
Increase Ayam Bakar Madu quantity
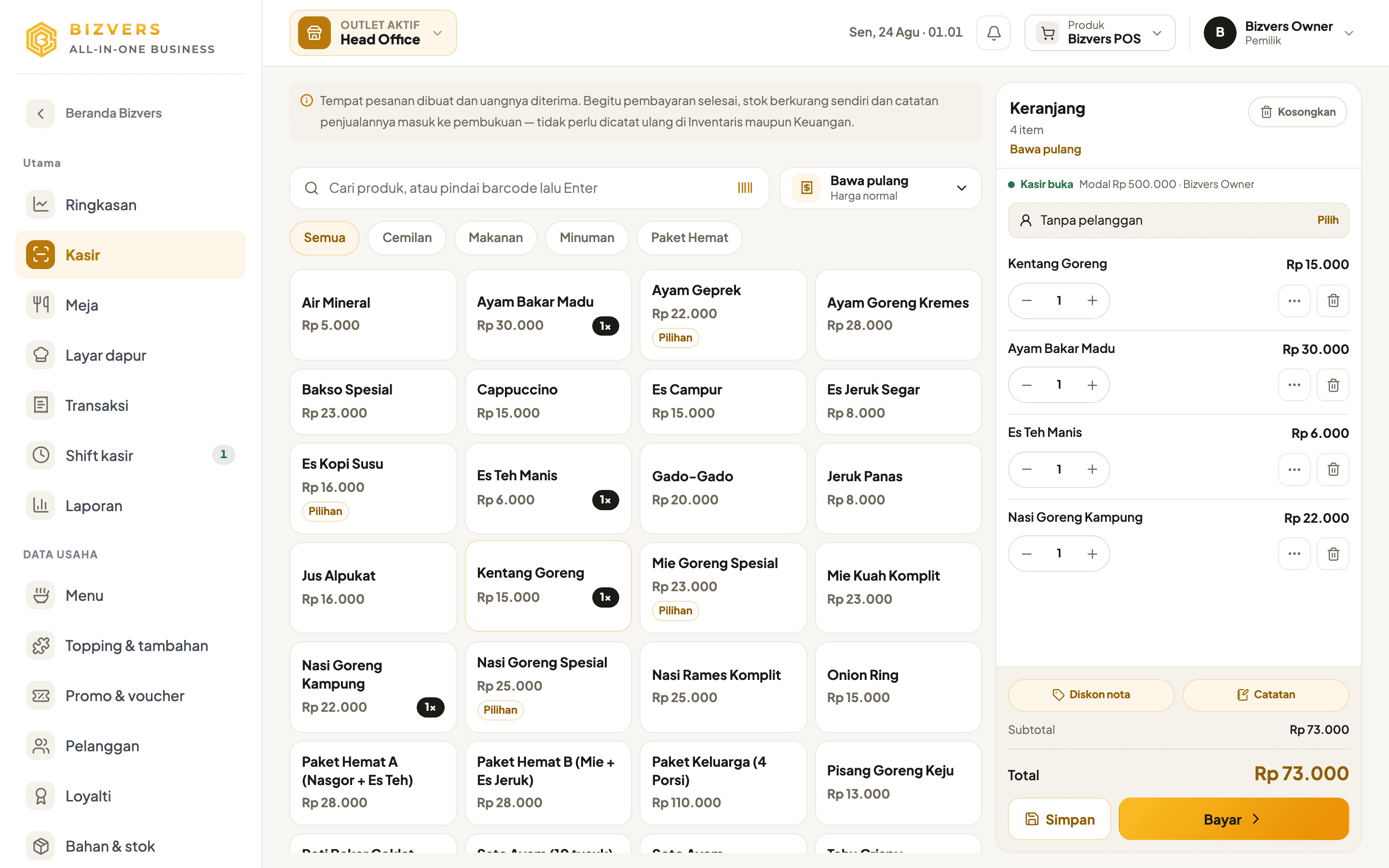pyautogui.click(x=1092, y=385)
